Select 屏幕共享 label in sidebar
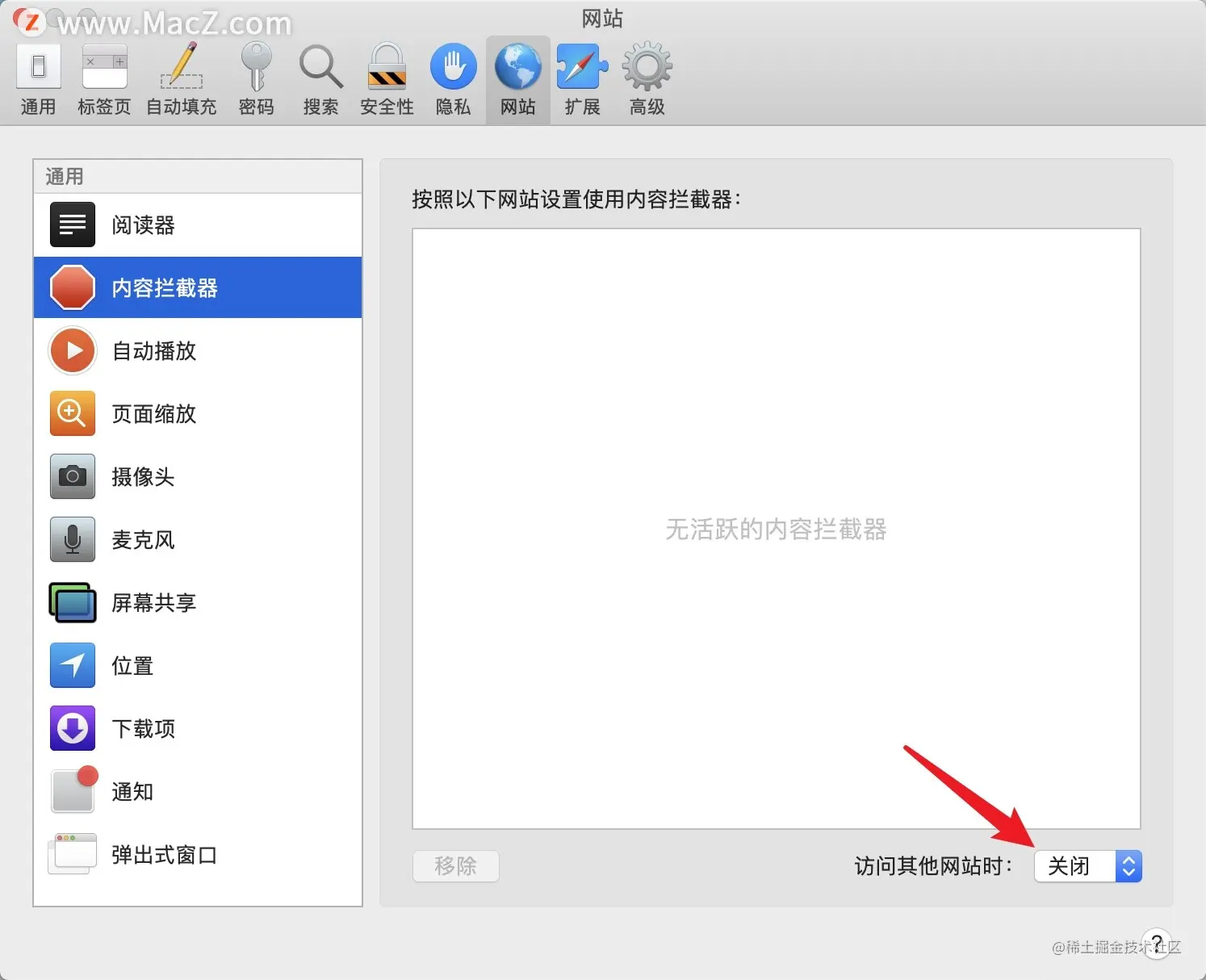This screenshot has width=1206, height=980. coord(154,603)
